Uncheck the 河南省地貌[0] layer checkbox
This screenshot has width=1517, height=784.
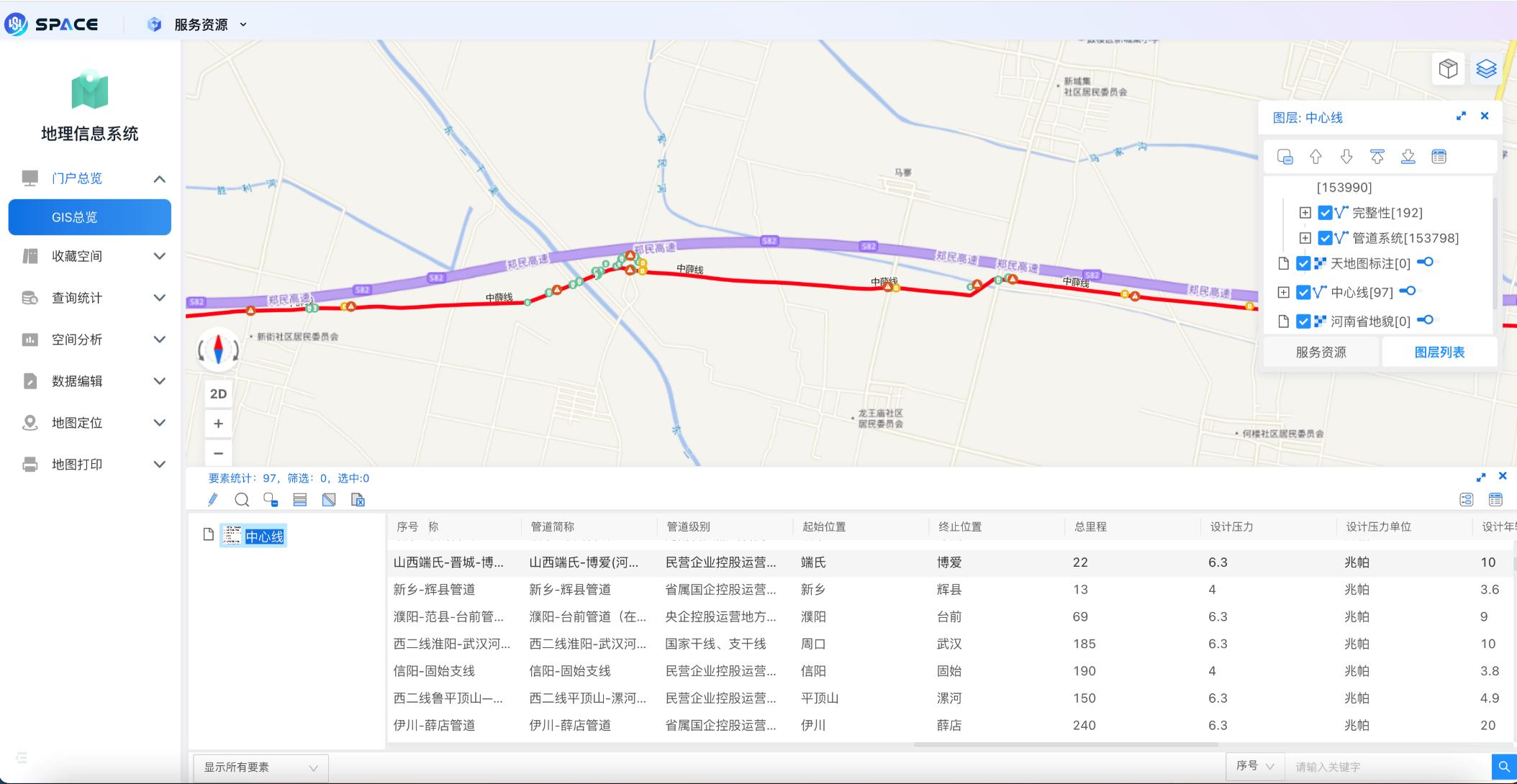(1303, 322)
